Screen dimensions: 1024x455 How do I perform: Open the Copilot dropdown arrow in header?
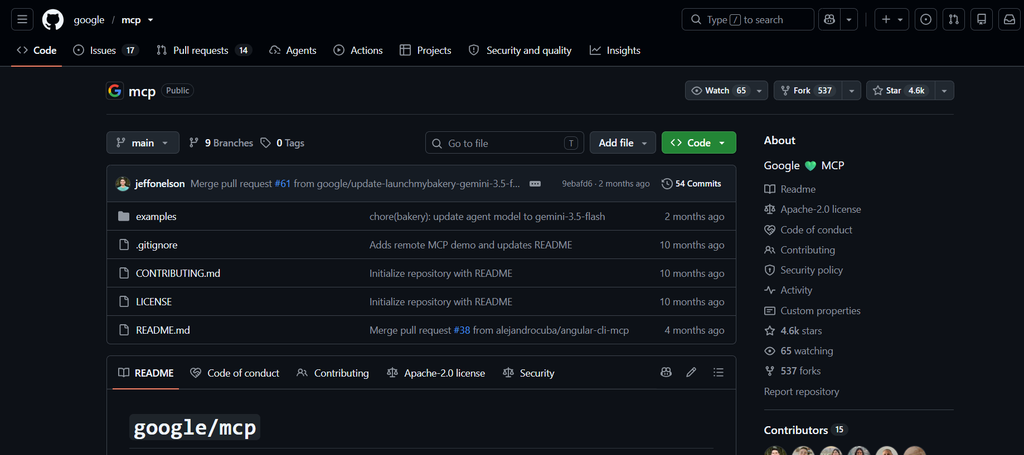pos(849,20)
